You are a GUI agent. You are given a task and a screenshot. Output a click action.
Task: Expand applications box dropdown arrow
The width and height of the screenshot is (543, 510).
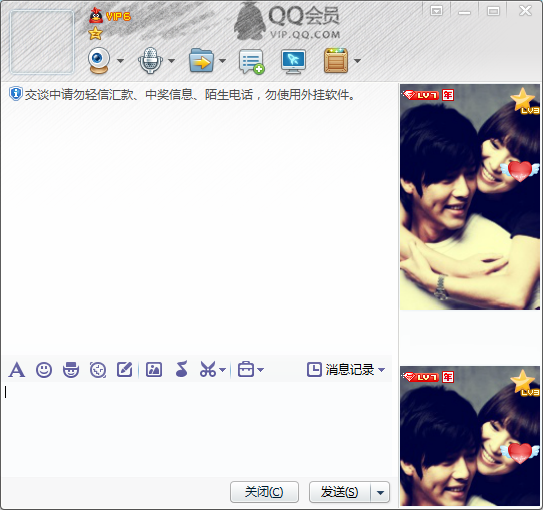coord(357,61)
